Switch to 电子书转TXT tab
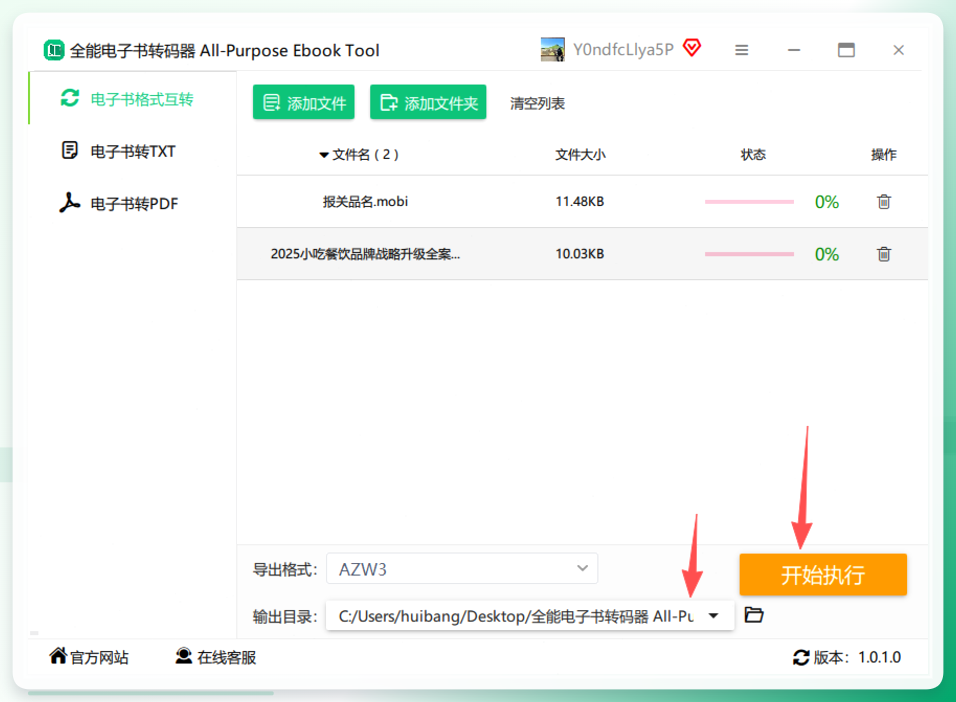This screenshot has height=702, width=956. 132,151
